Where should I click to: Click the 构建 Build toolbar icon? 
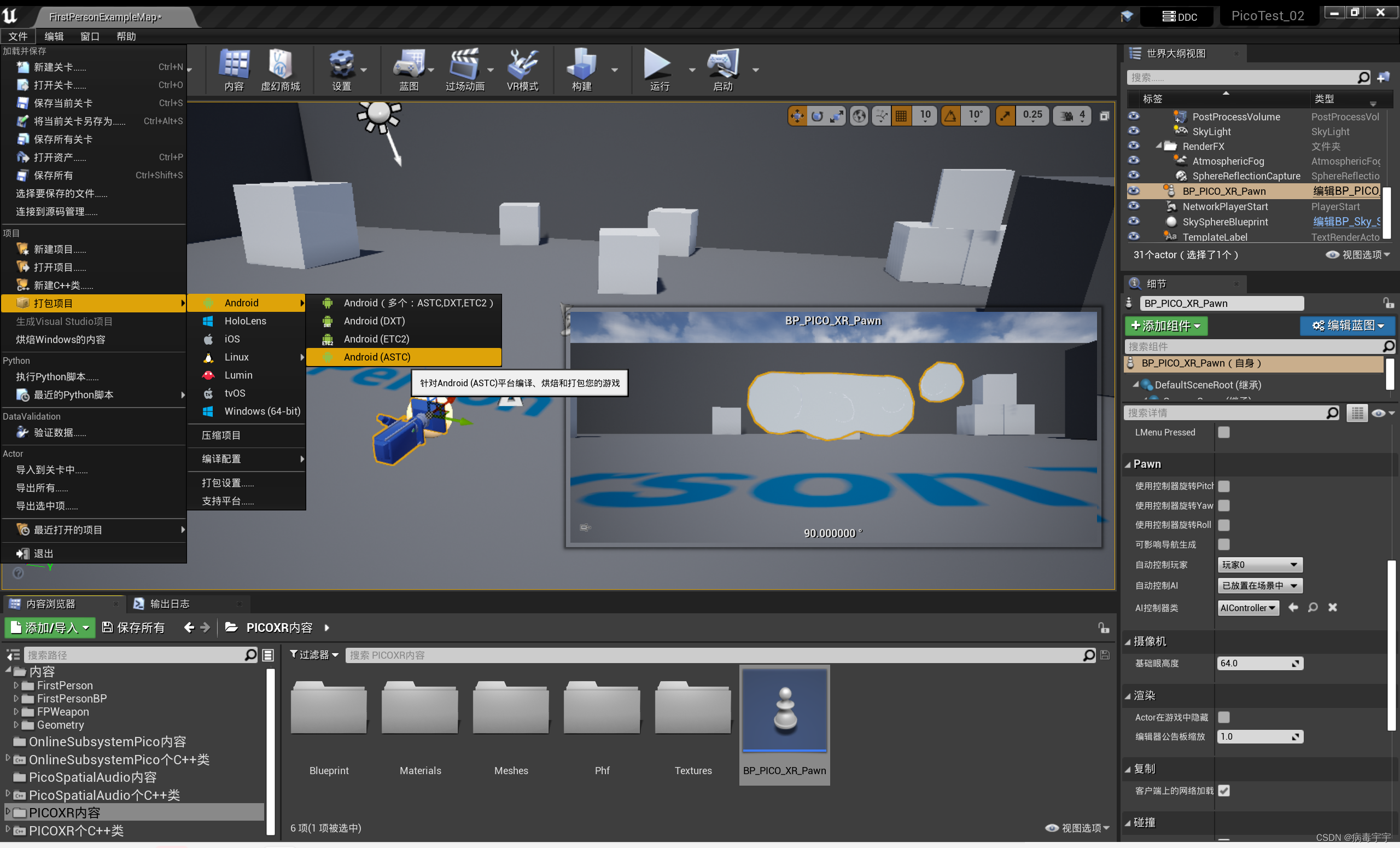tap(581, 68)
